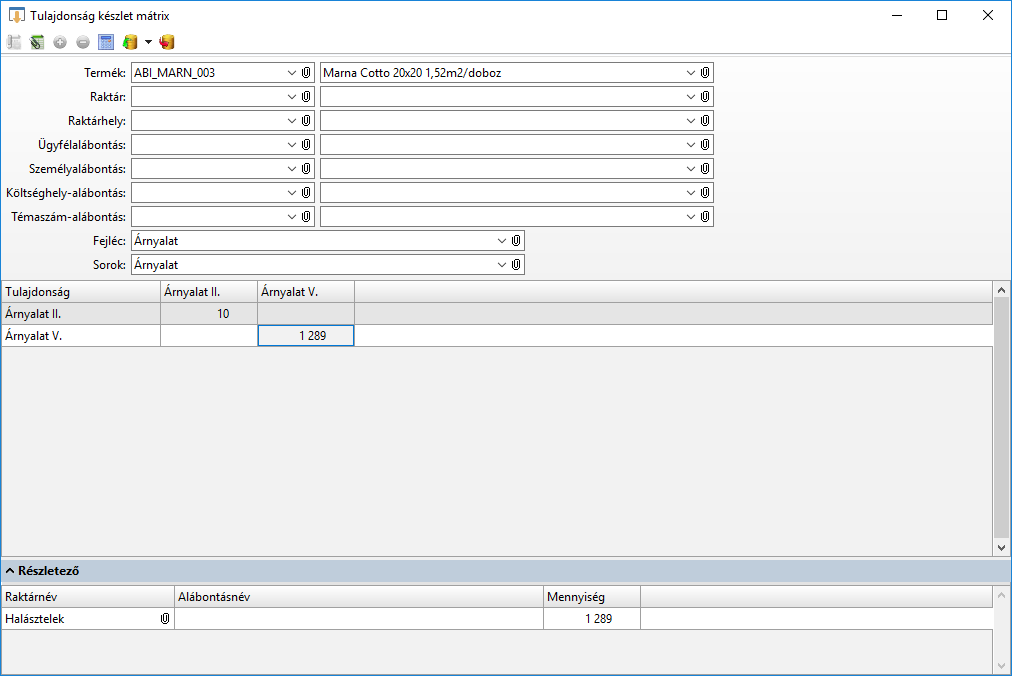Screen dimensions: 1012x676
Task: Click the Mennyiség column header
Action: [x=592, y=597]
